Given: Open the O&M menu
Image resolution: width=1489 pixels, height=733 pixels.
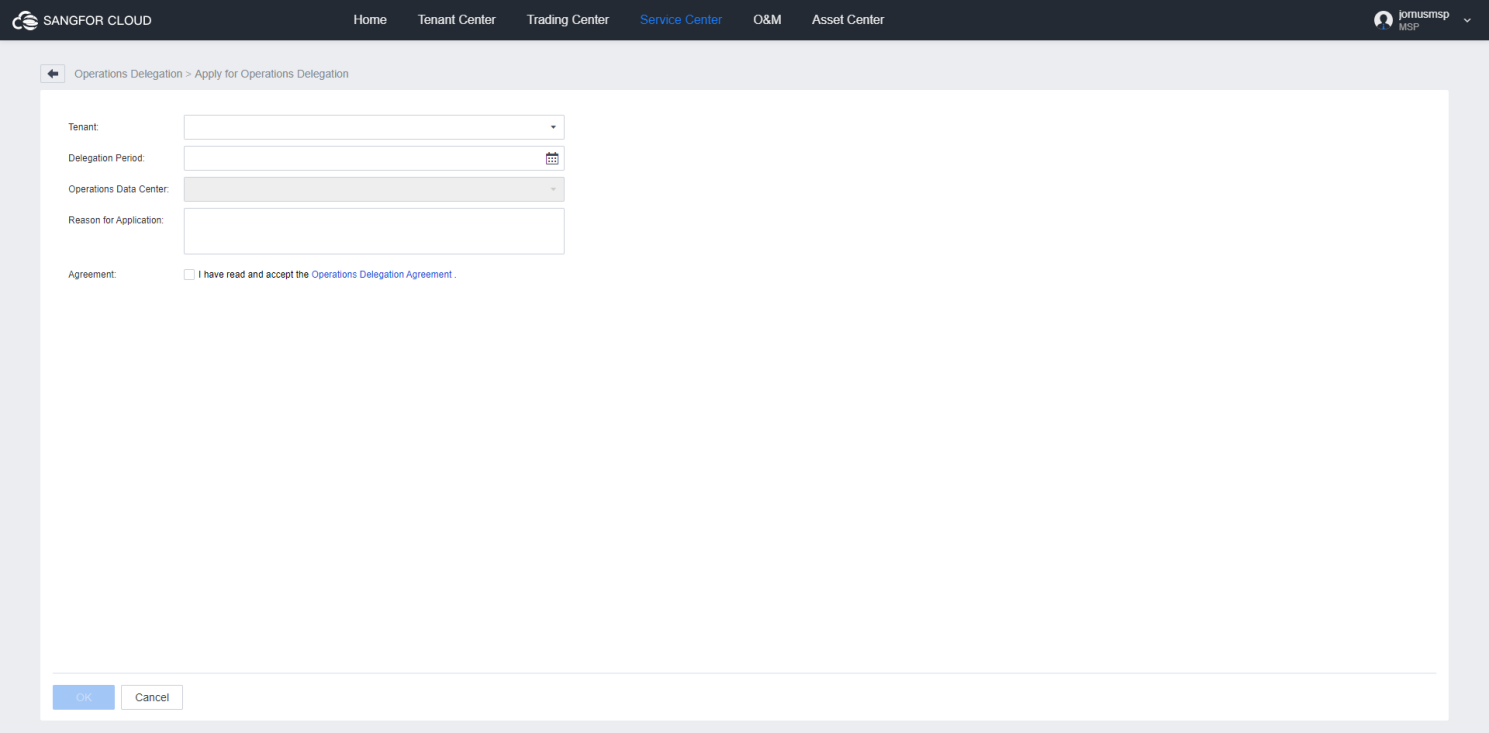Looking at the screenshot, I should (767, 20).
